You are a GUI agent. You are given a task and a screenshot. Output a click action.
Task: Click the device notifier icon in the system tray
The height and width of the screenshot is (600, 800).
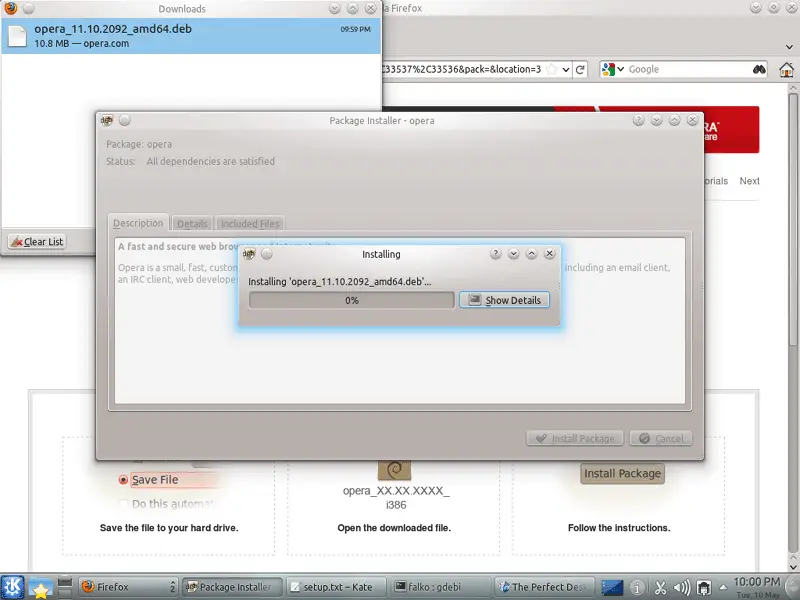pyautogui.click(x=704, y=588)
